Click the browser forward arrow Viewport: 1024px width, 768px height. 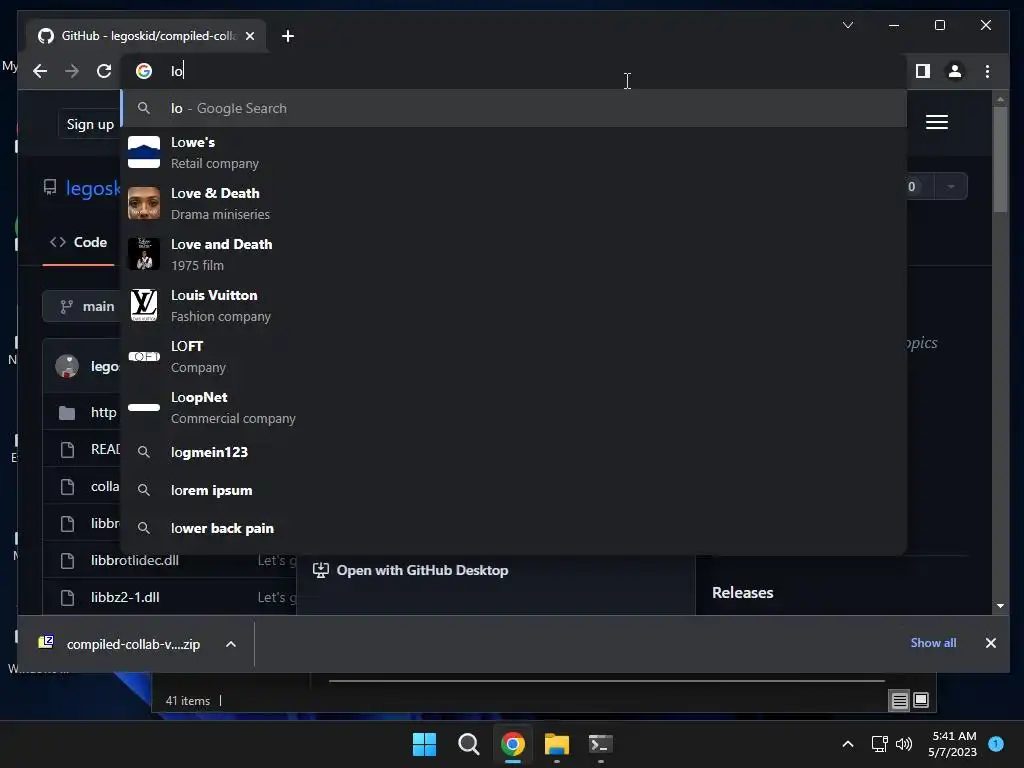pyautogui.click(x=72, y=71)
